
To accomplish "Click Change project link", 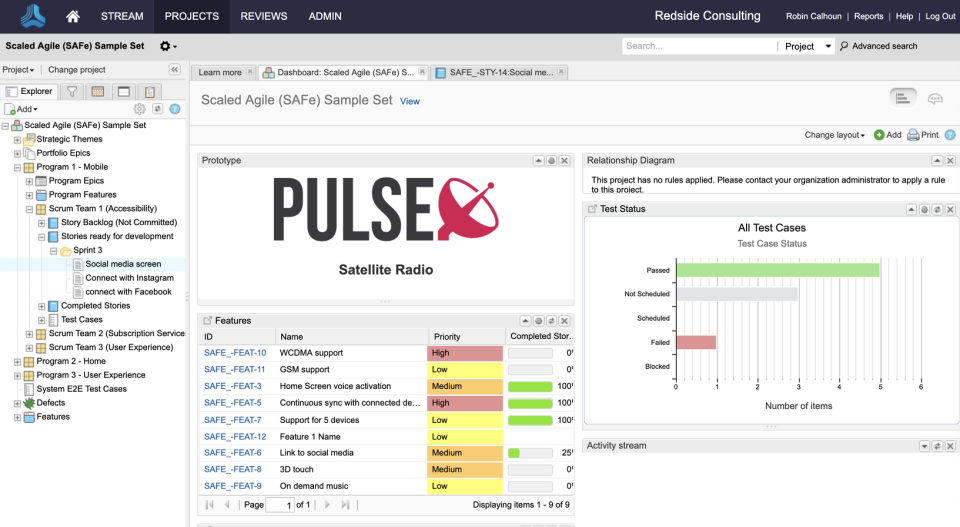I will coord(77,70).
